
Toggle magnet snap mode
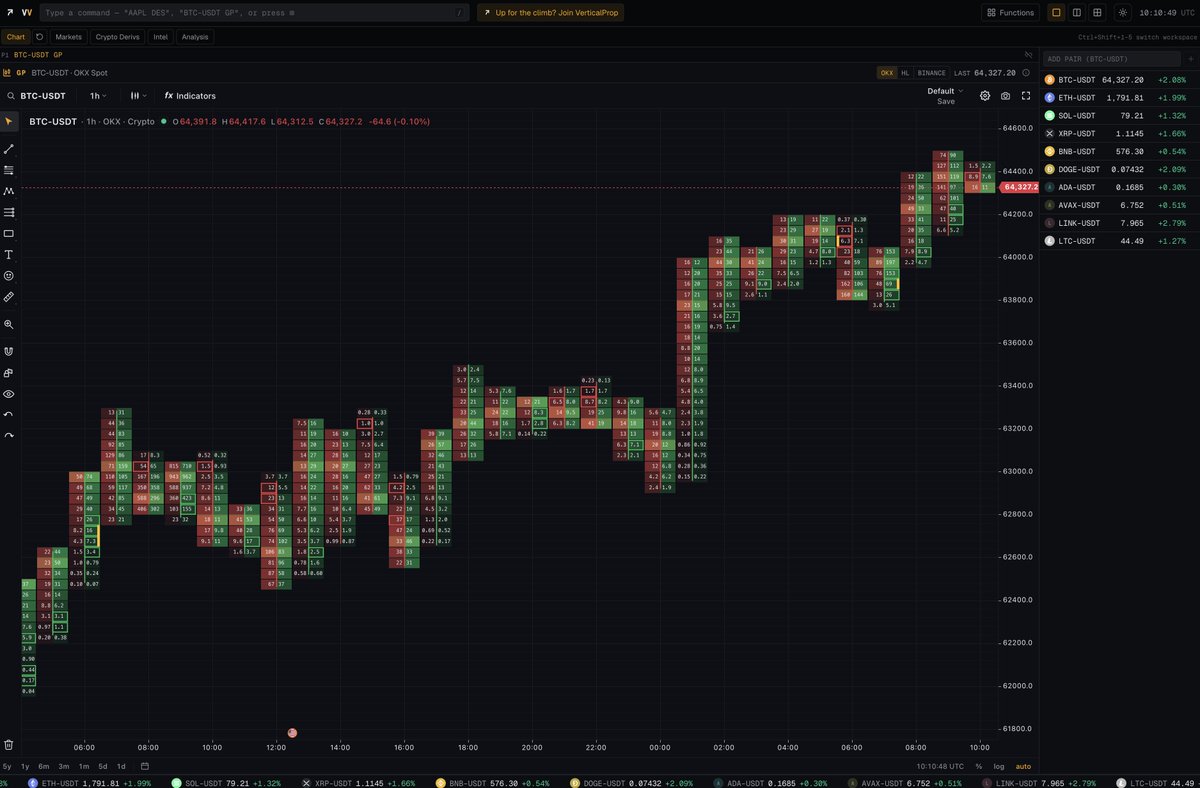(9, 351)
